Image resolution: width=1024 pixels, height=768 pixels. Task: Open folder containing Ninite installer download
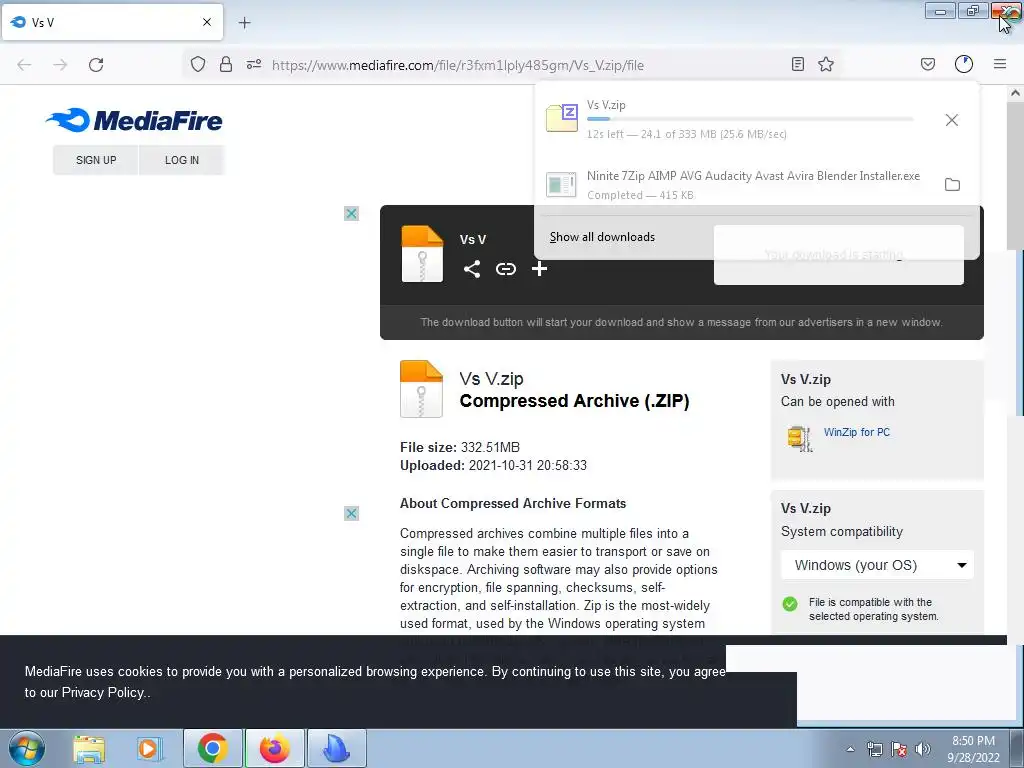pos(952,185)
